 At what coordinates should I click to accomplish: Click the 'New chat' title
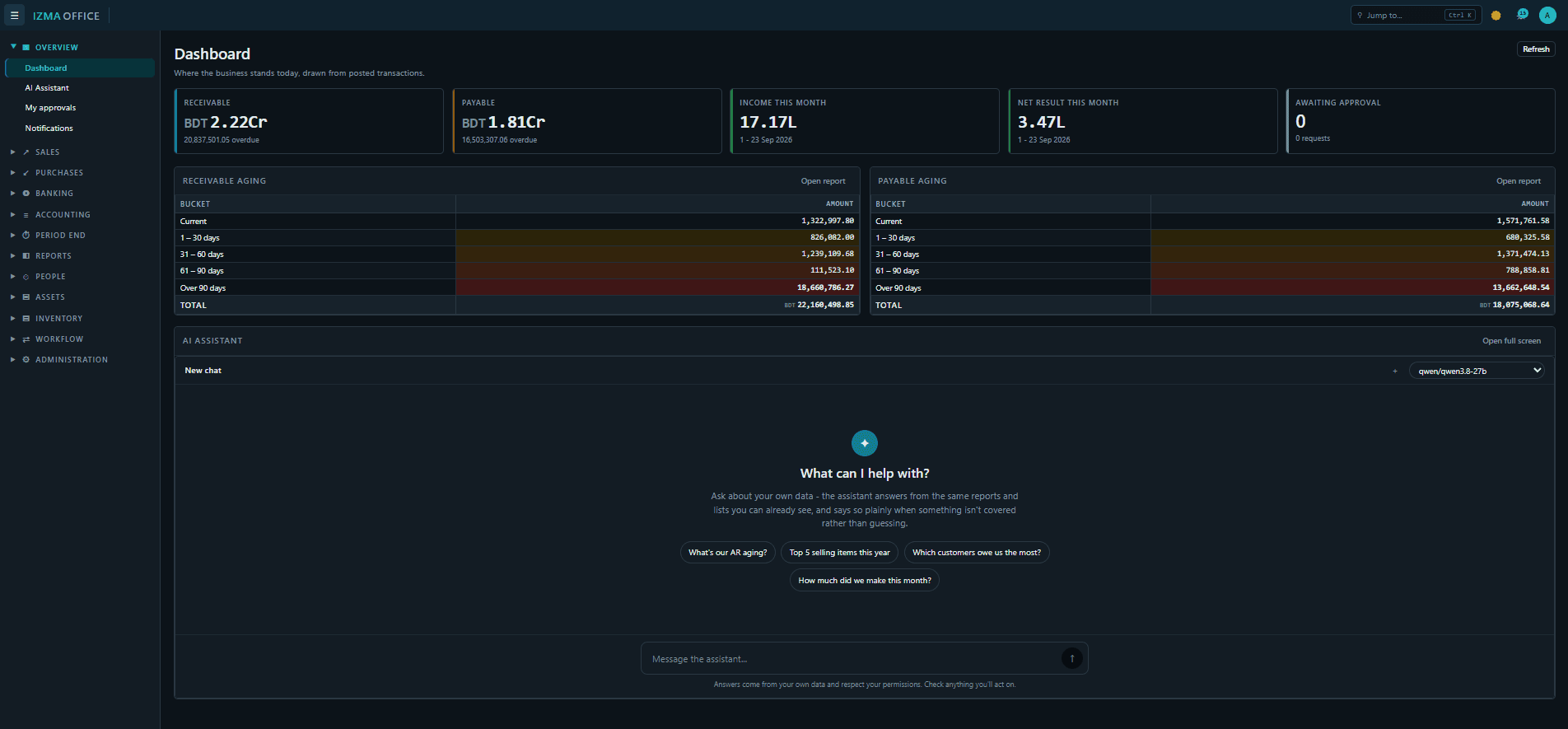pos(203,371)
